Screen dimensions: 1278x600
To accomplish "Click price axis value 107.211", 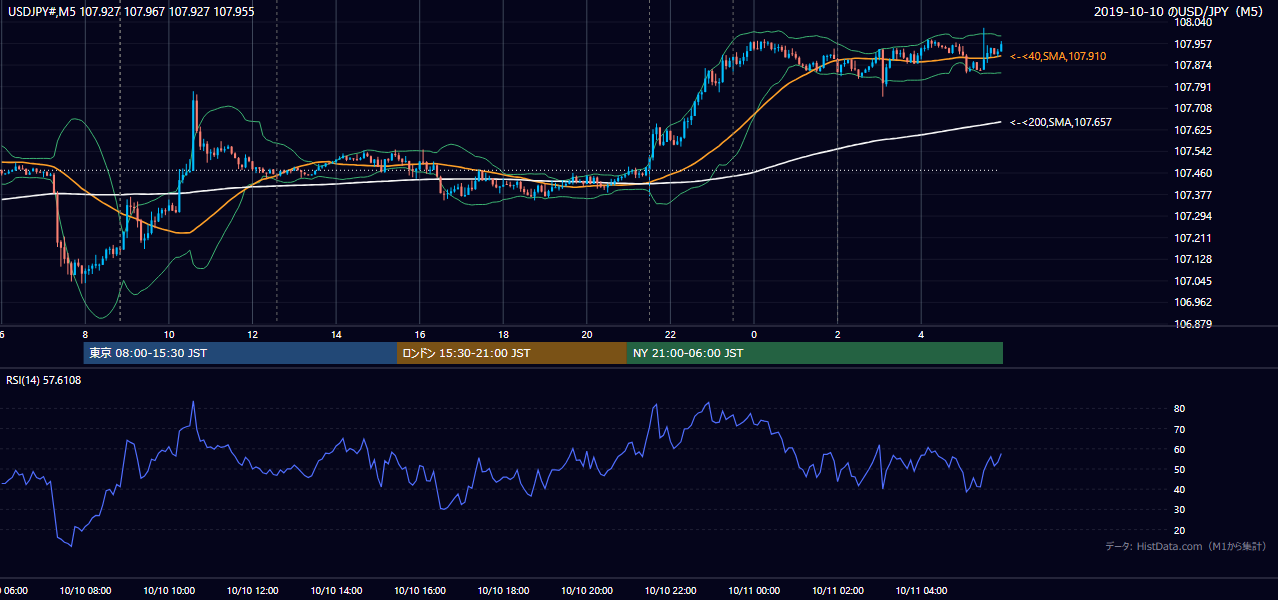I will point(1194,238).
